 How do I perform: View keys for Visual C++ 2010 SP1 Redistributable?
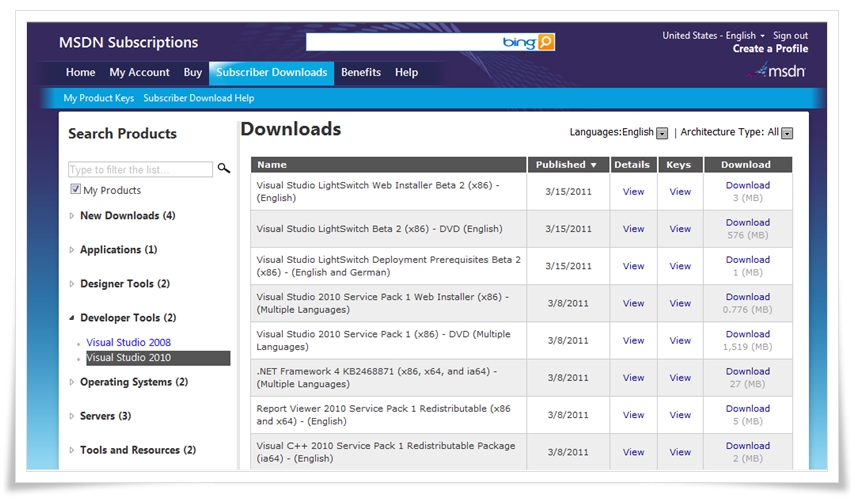click(x=680, y=452)
